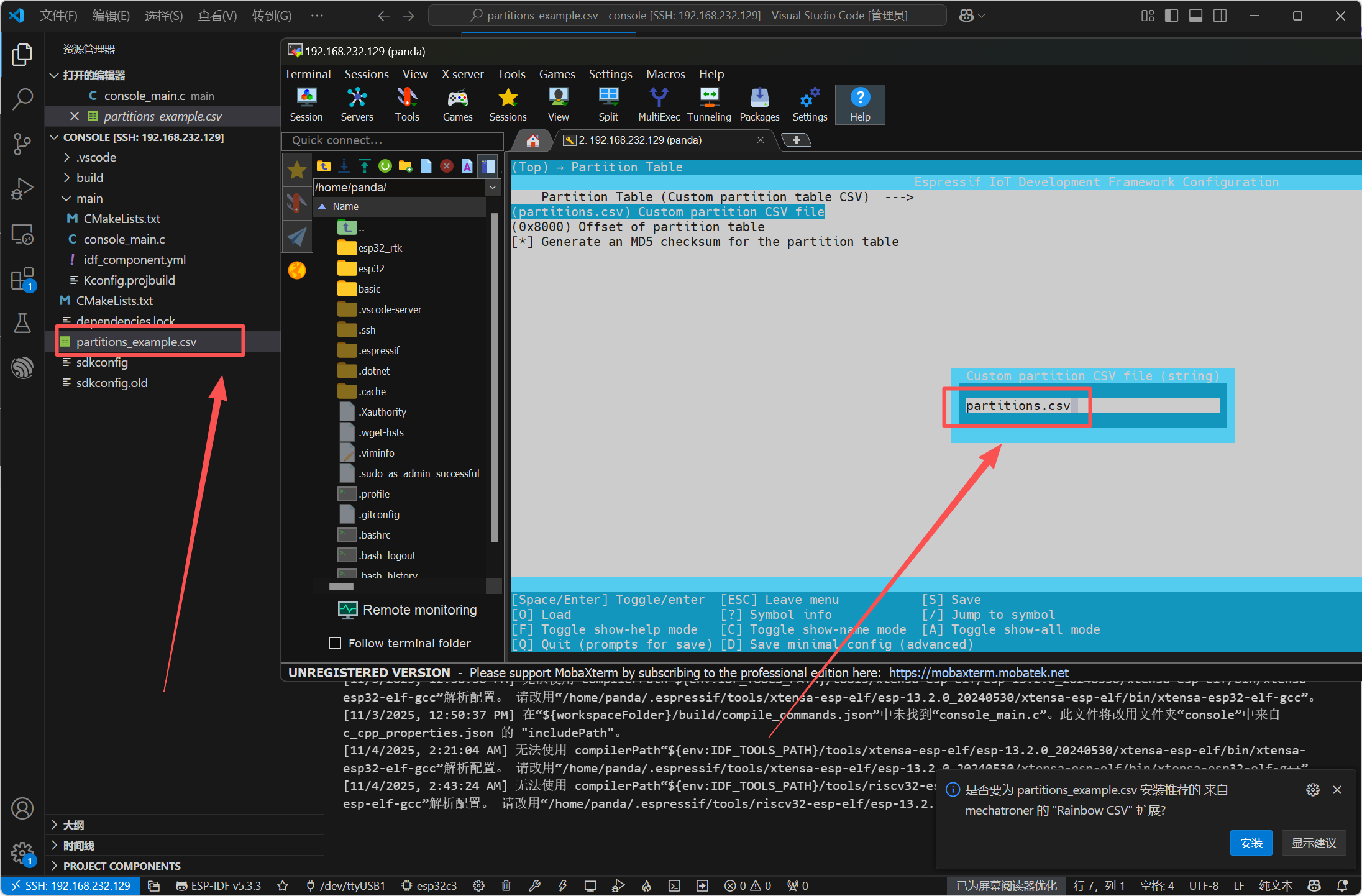The width and height of the screenshot is (1362, 896).
Task: Collapse the main folder
Action: pos(89,198)
